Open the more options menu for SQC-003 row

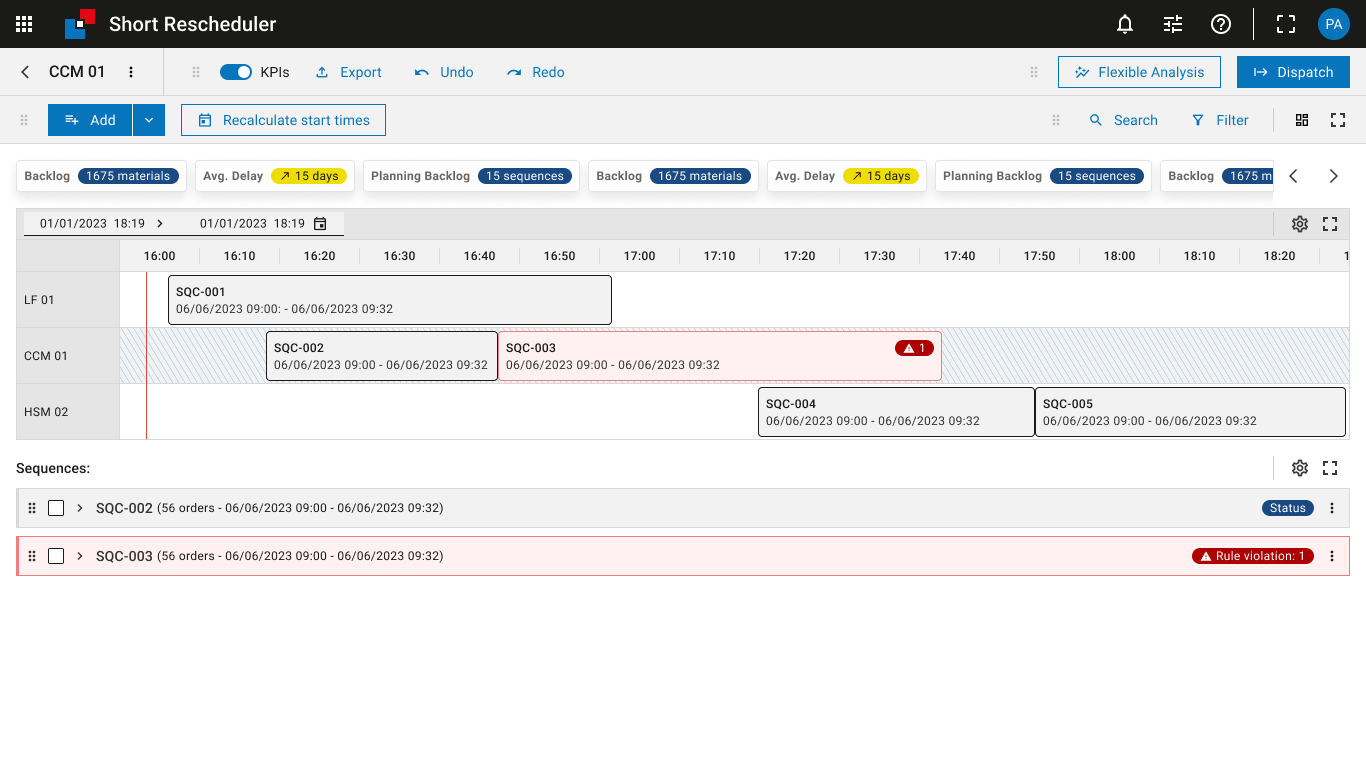1331,556
